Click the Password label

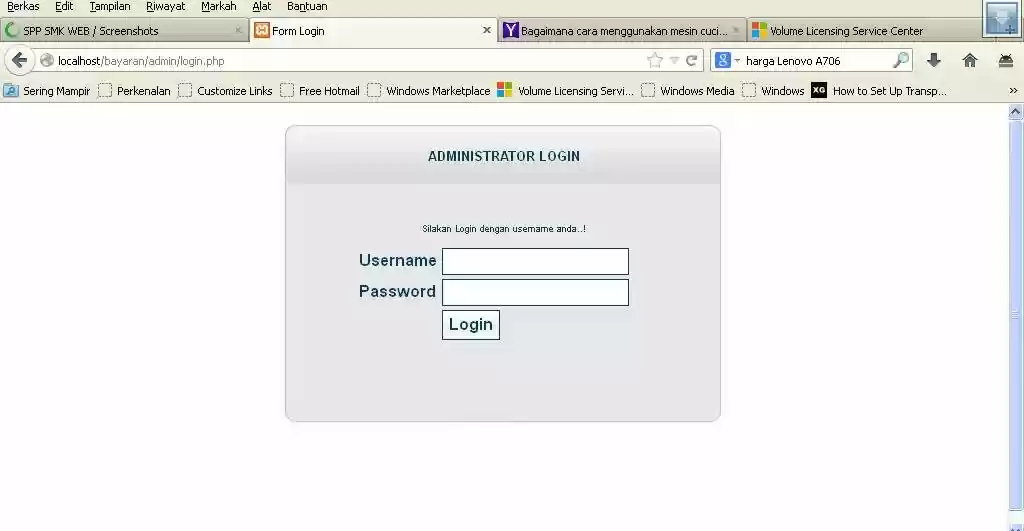397,291
